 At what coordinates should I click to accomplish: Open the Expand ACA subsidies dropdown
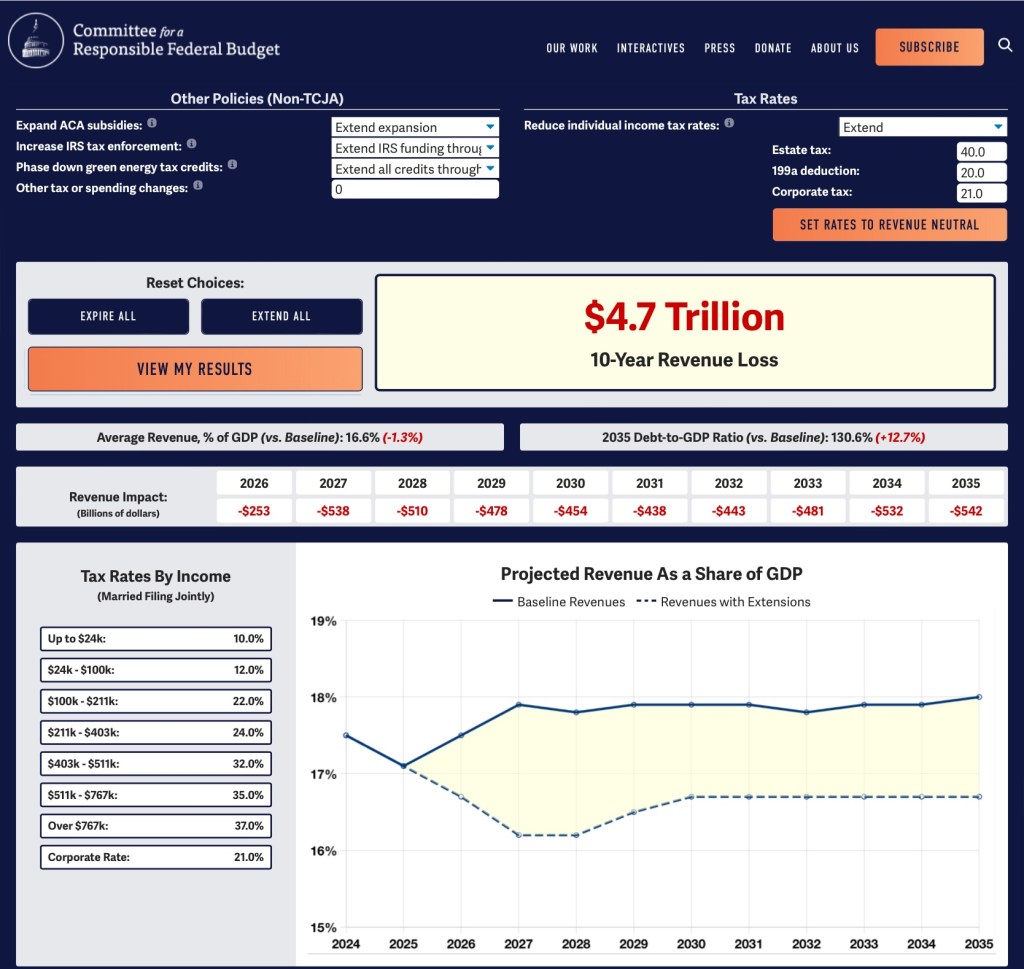tap(415, 127)
